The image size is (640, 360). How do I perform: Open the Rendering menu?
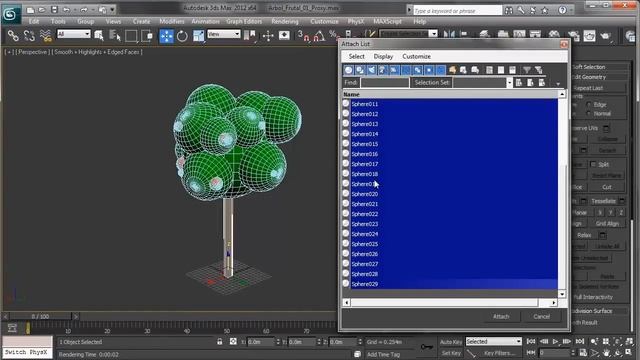[x=285, y=21]
